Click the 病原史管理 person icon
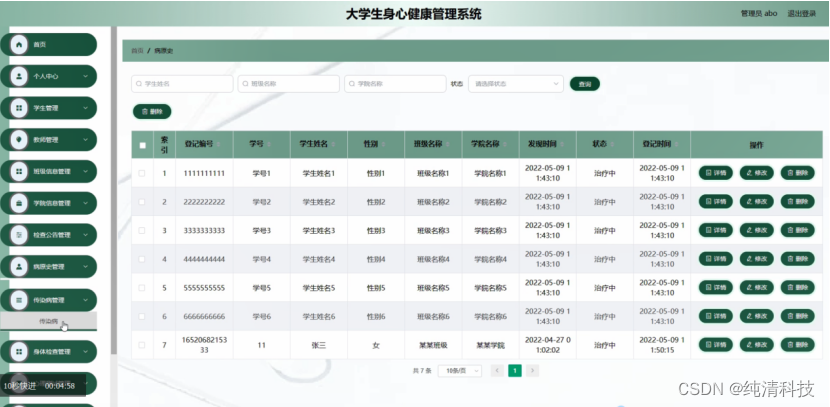The width and height of the screenshot is (830, 407). point(19,267)
